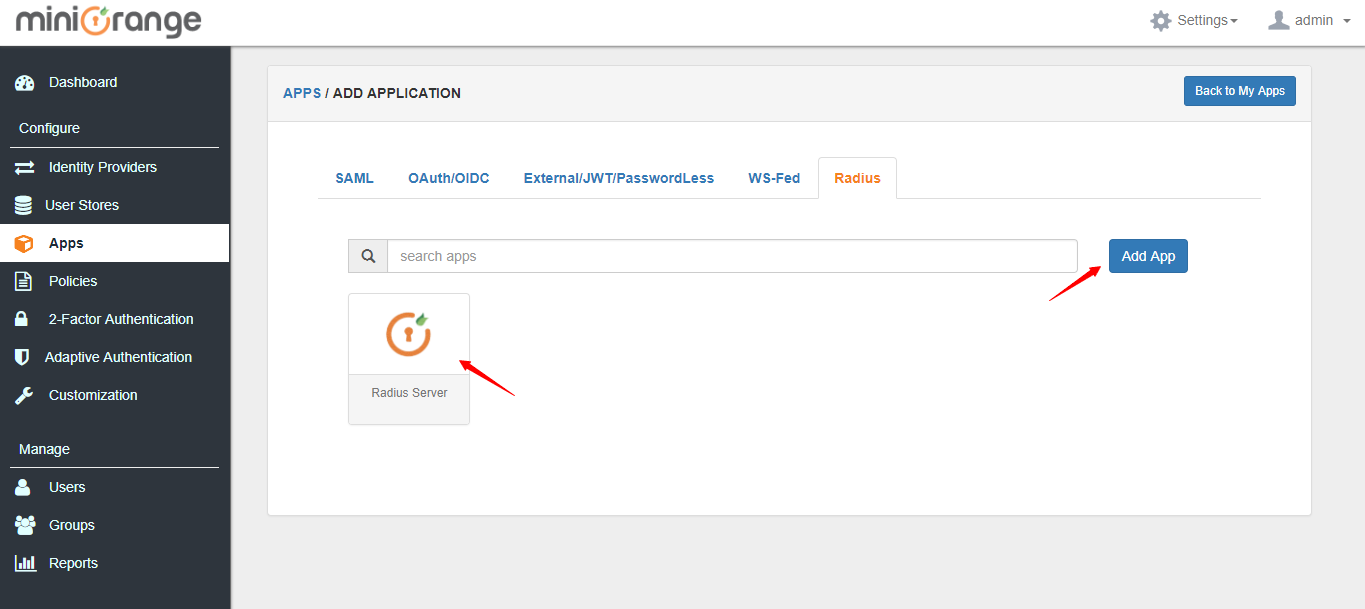Click the 2-Factor Authentication lock icon

point(24,319)
